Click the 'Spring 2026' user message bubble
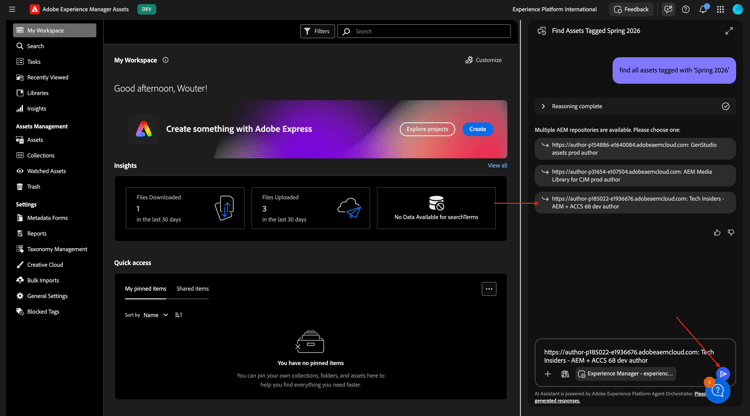Image resolution: width=750 pixels, height=416 pixels. point(674,70)
